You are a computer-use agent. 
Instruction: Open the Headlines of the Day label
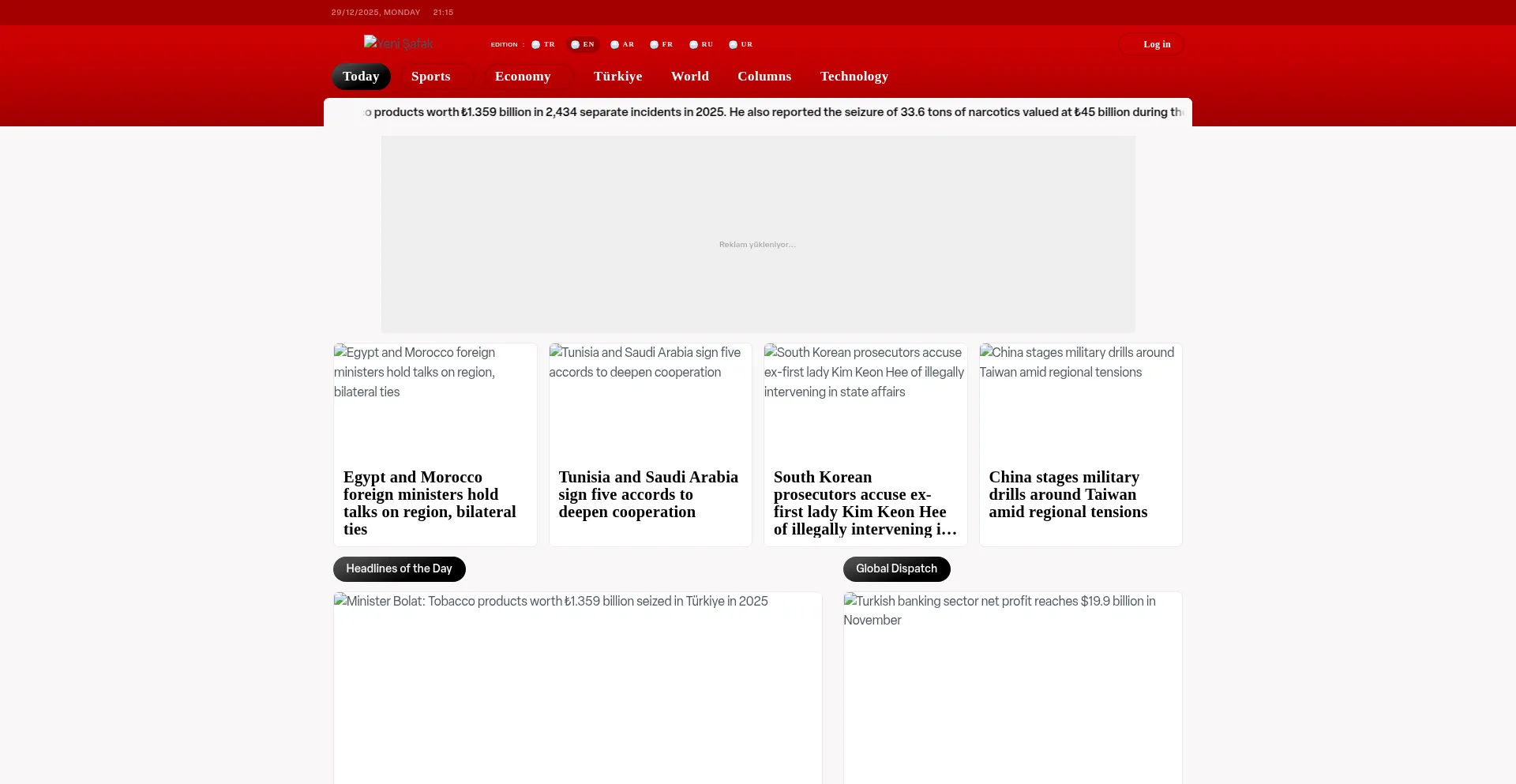click(x=399, y=569)
